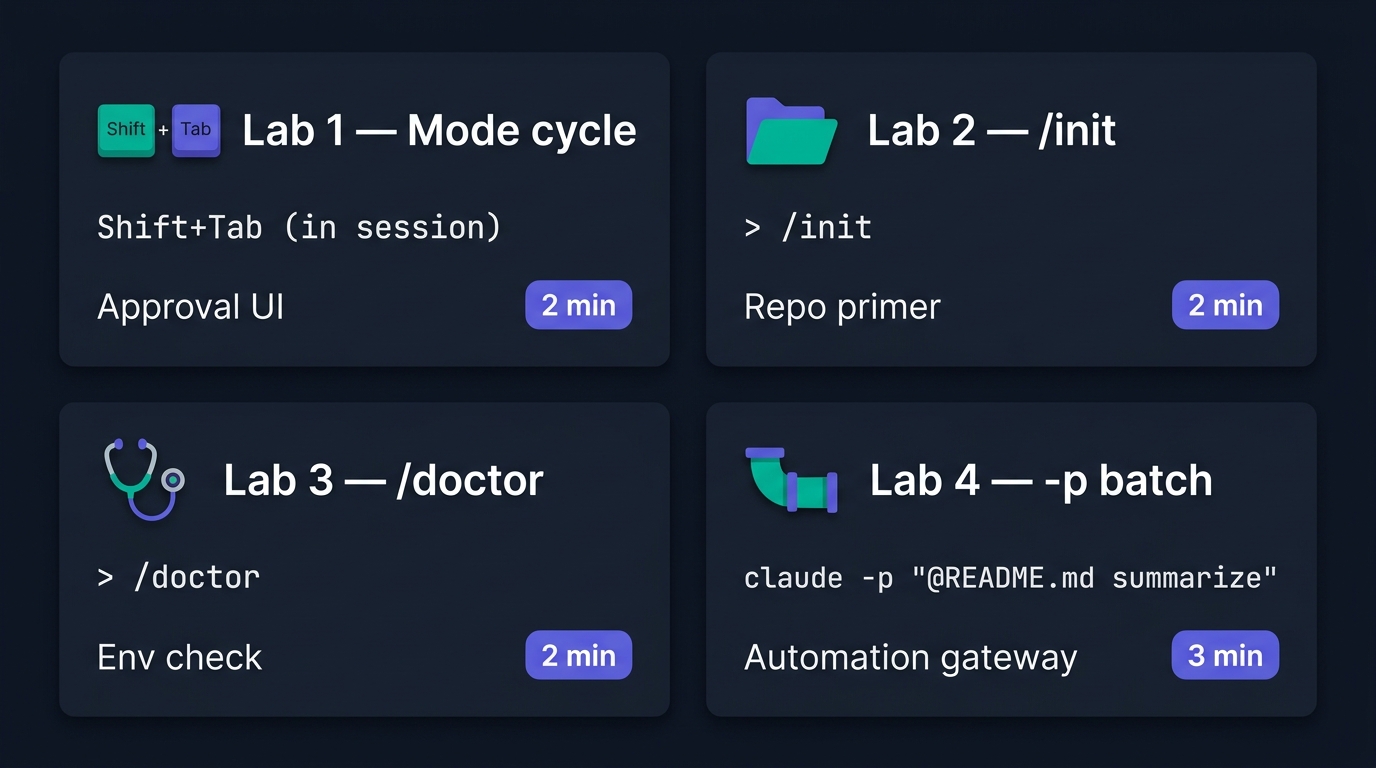Select the Lab 2 — /init title
This screenshot has height=768, width=1376.
click(991, 131)
